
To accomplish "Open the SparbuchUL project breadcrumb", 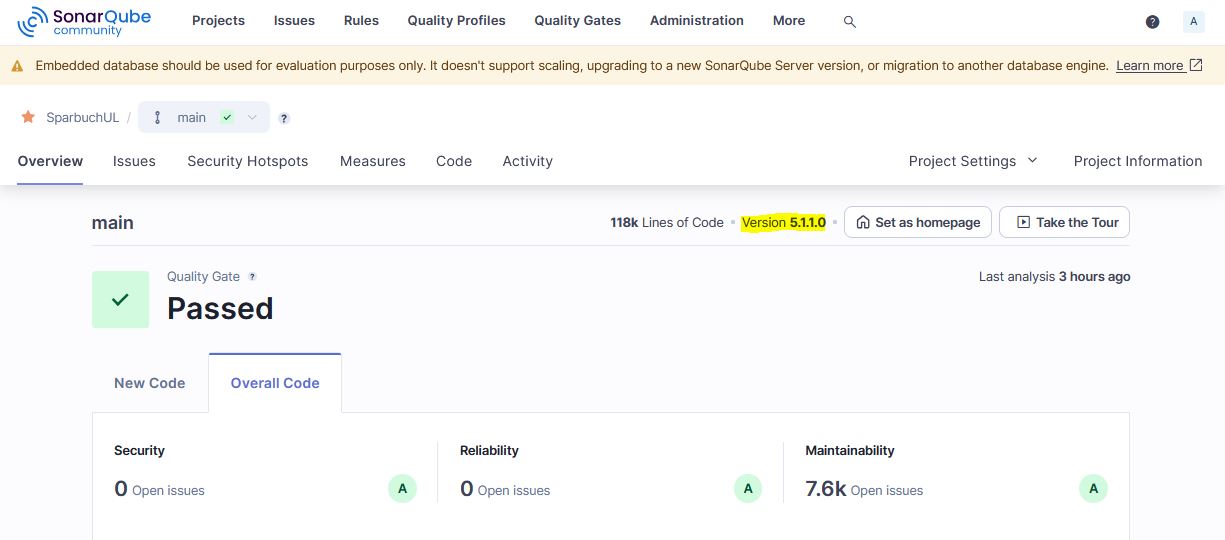I will pos(82,117).
